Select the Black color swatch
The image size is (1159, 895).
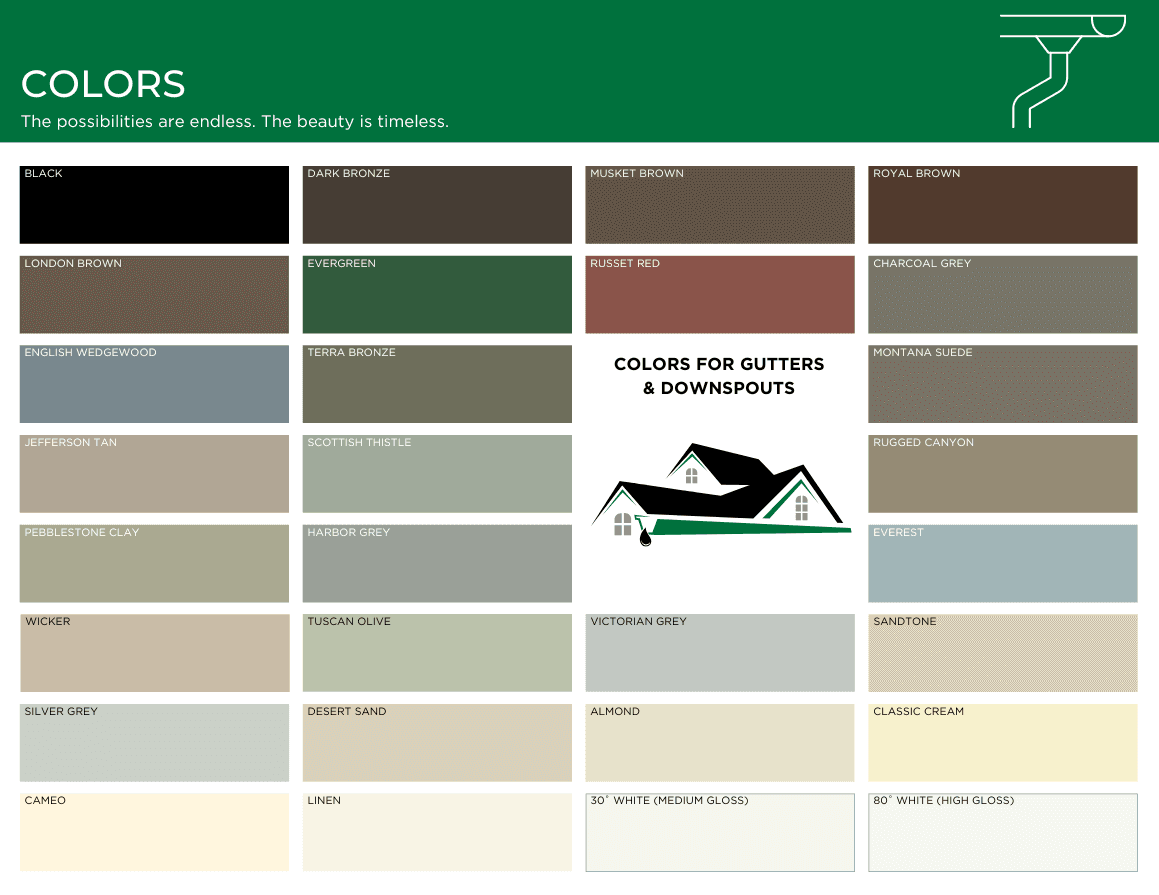point(154,204)
